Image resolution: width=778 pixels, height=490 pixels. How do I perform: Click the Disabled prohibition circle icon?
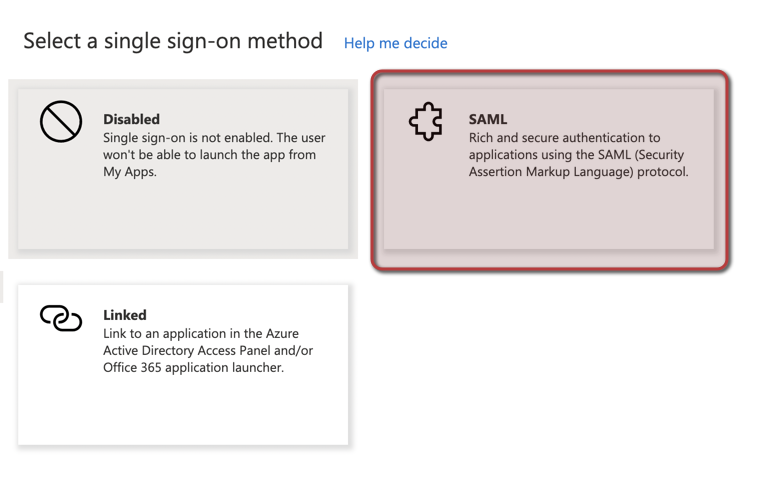tap(61, 122)
